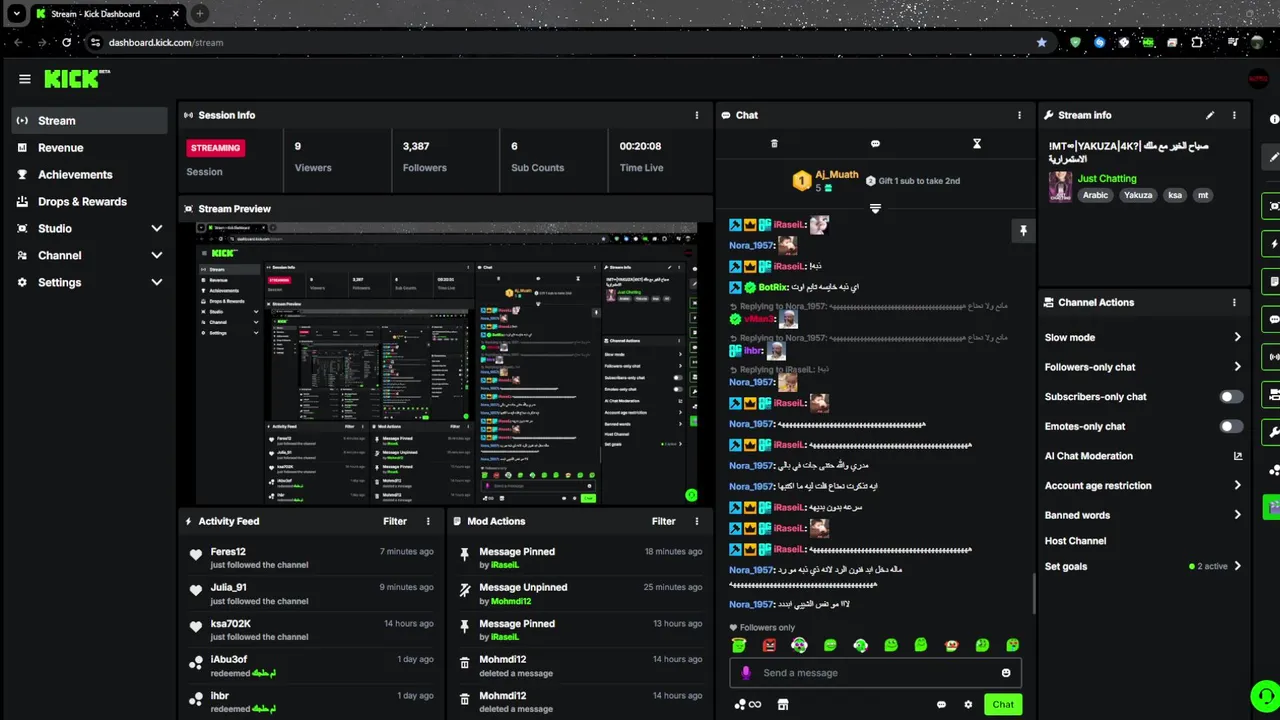Click Julia_91 in Activity Feed

coord(228,588)
